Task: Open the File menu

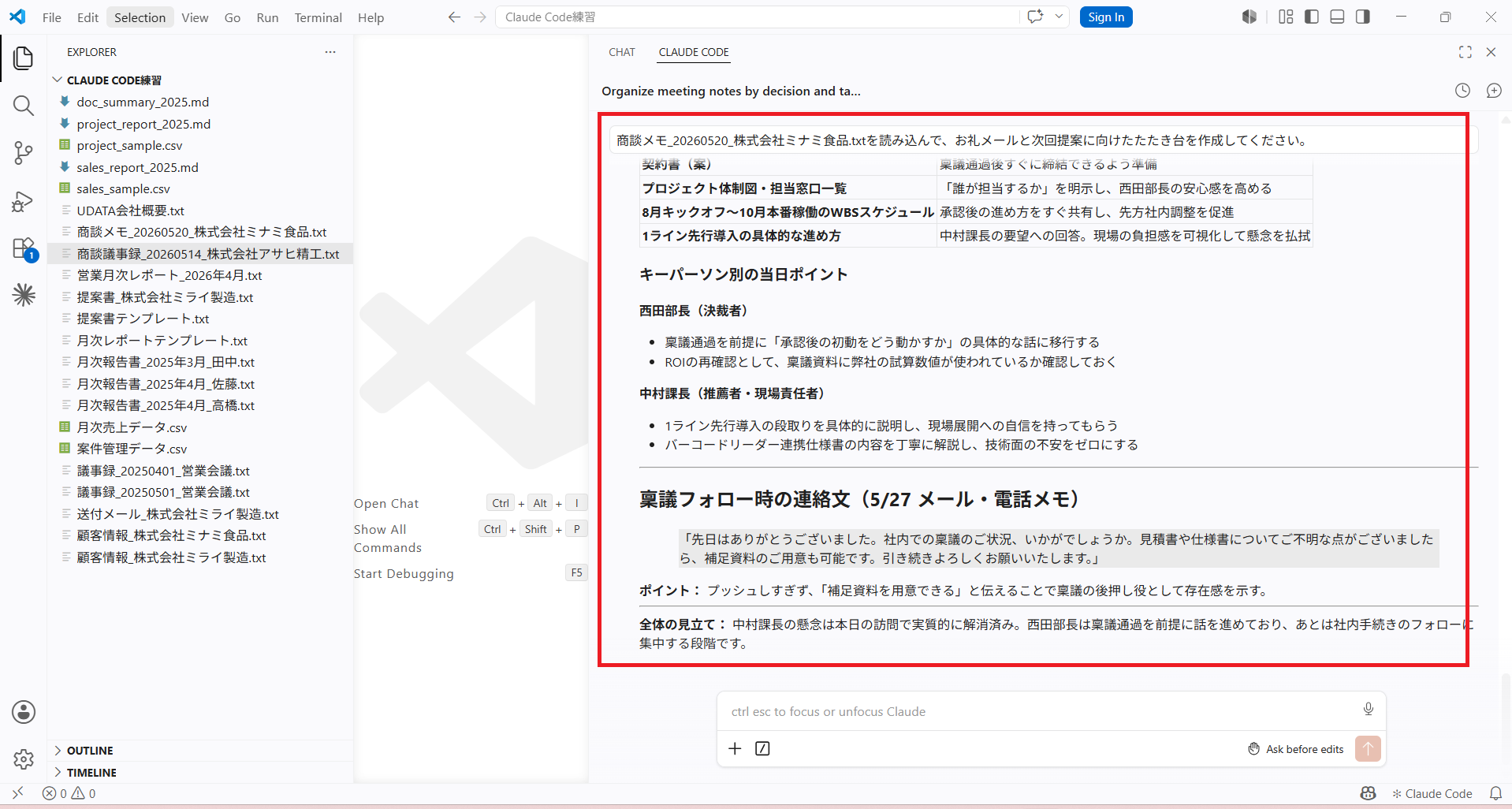Action: click(x=52, y=17)
